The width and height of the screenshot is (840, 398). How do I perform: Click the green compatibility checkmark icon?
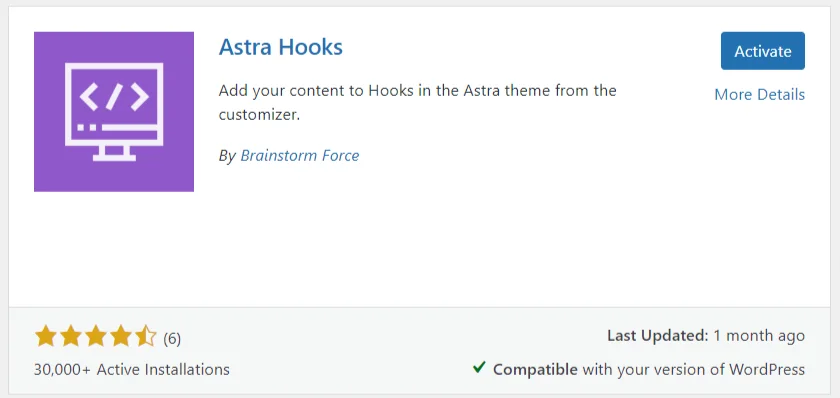(x=479, y=367)
